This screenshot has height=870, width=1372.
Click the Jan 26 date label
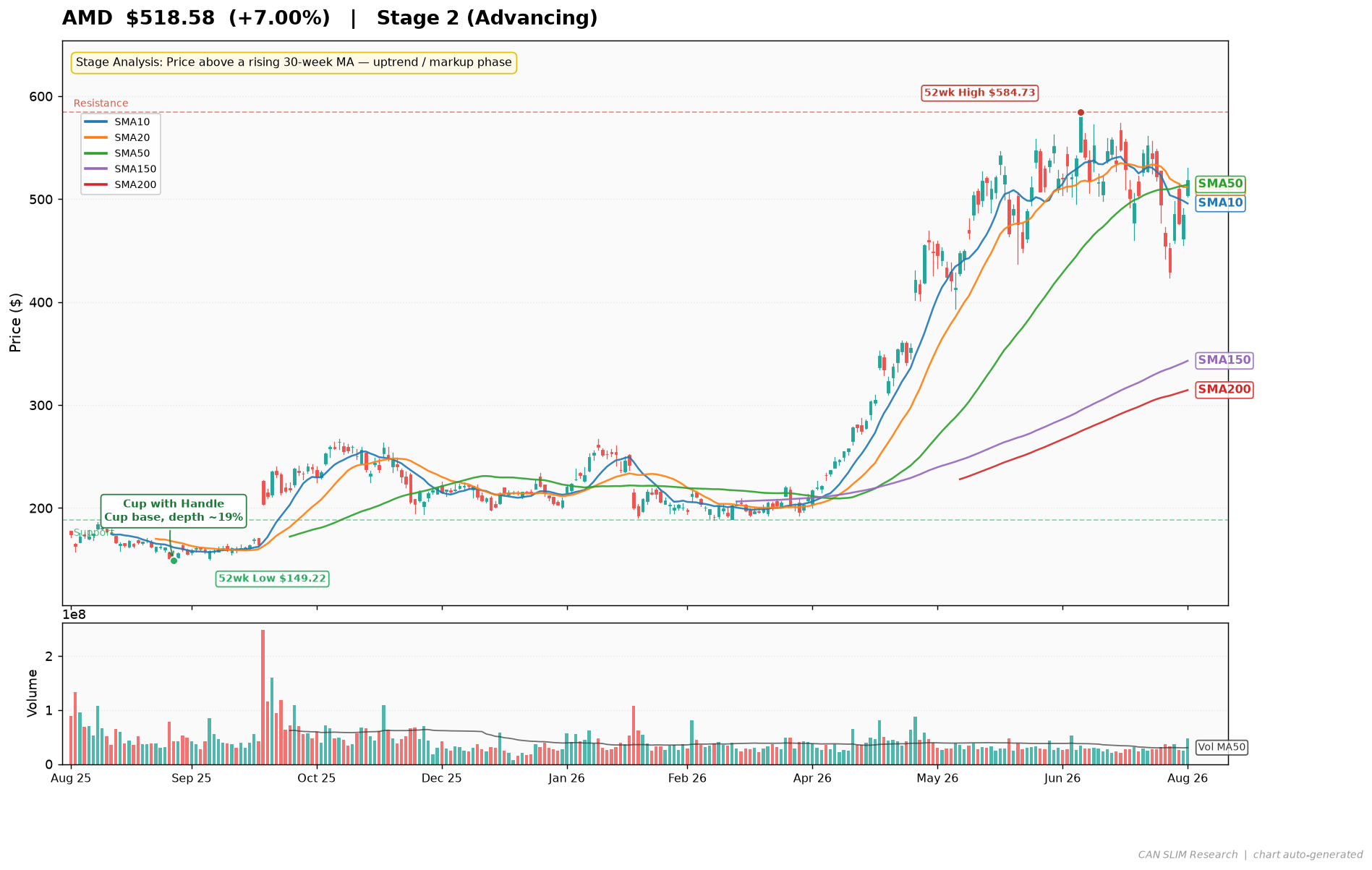[567, 779]
